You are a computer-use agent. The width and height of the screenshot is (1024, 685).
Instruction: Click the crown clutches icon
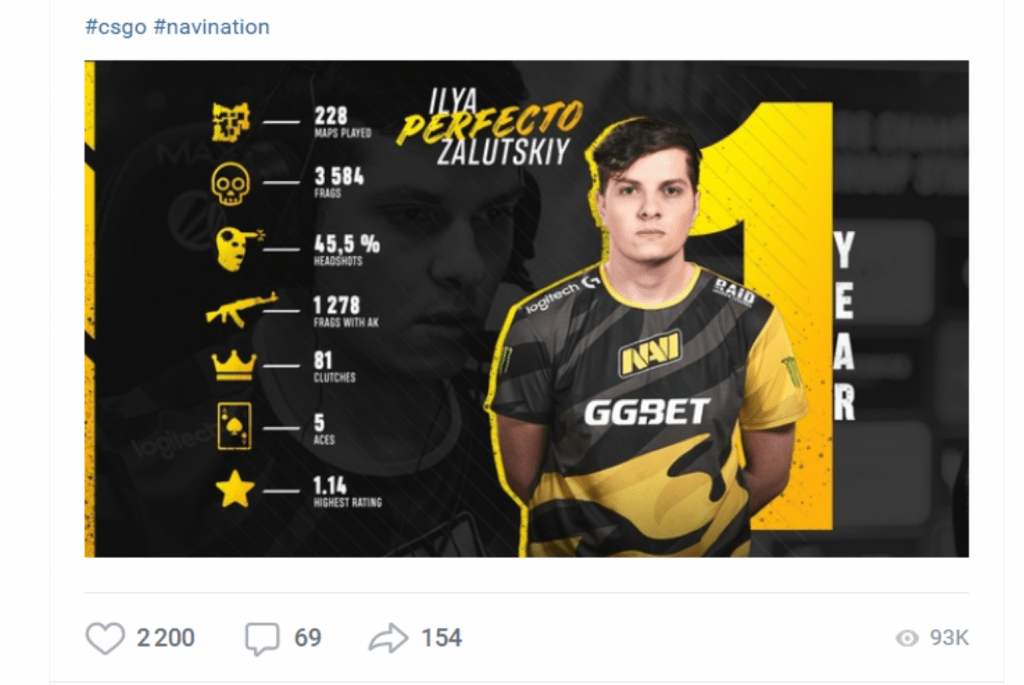[x=233, y=366]
